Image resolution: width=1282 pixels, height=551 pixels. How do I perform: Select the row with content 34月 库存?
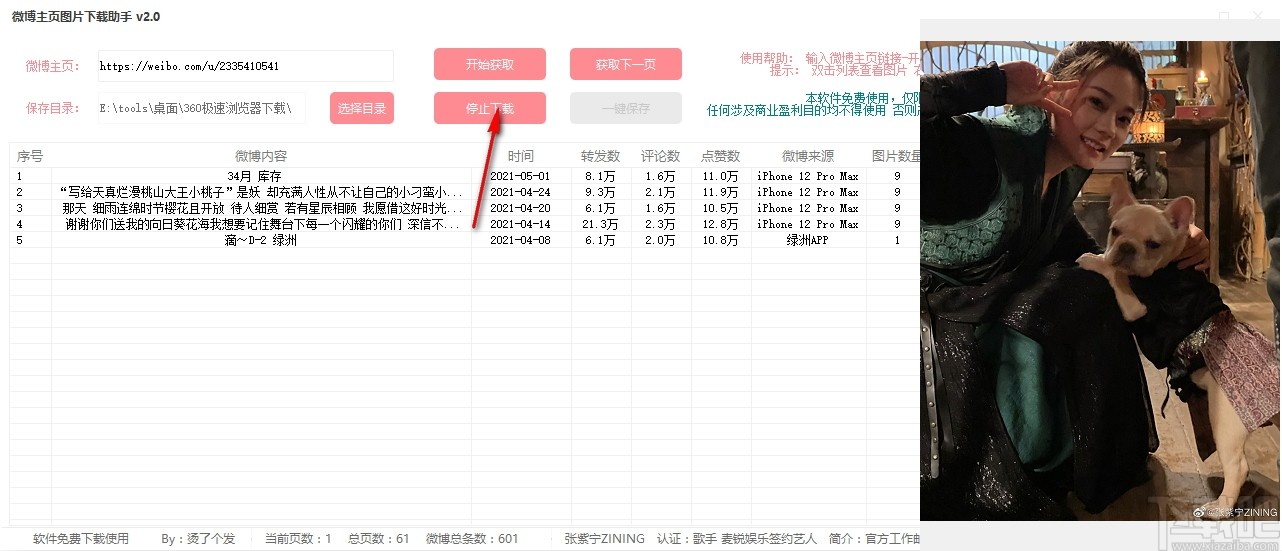(465, 176)
